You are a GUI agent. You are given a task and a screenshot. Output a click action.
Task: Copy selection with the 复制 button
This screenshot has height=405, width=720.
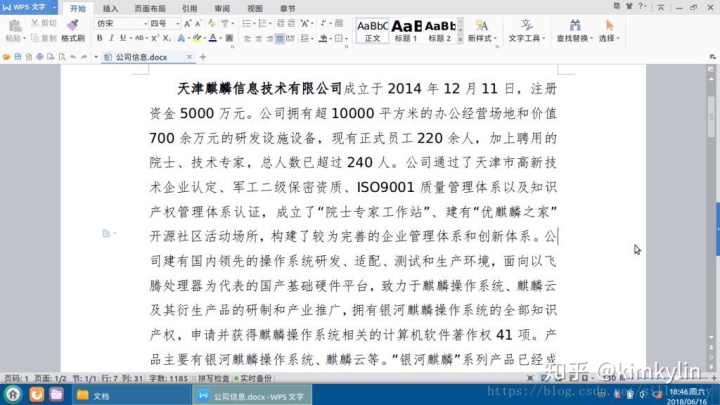tap(44, 38)
